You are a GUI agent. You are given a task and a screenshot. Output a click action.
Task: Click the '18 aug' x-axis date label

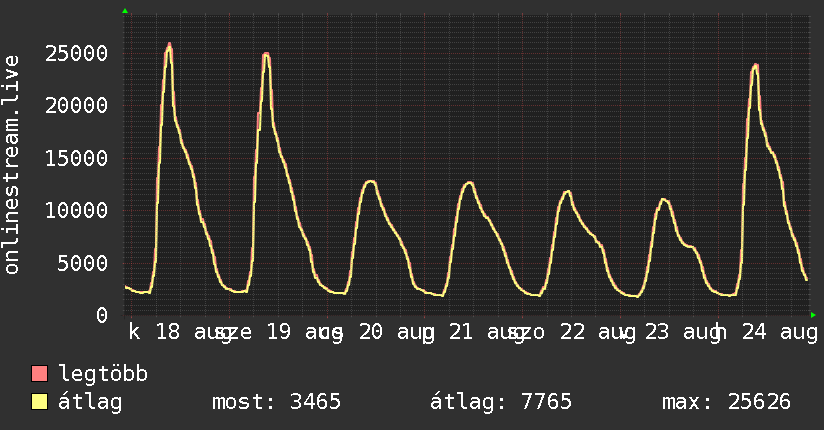pyautogui.click(x=193, y=332)
